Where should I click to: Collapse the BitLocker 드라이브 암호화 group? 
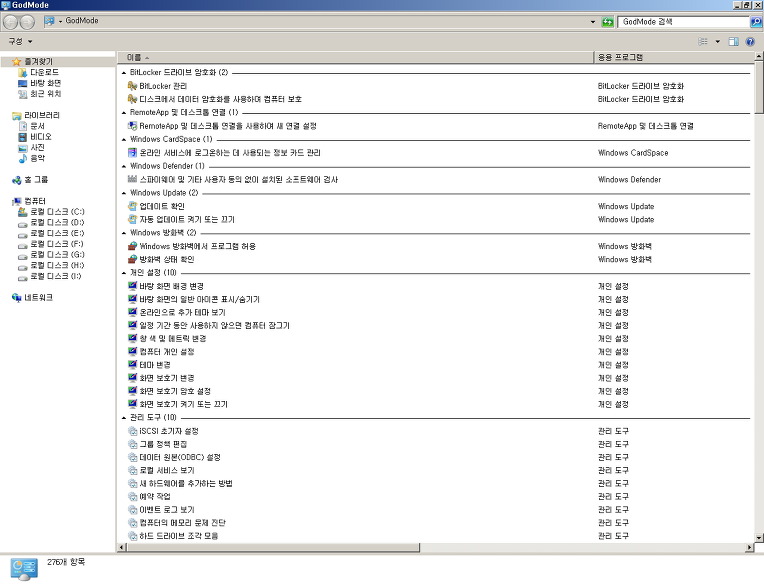click(x=124, y=73)
